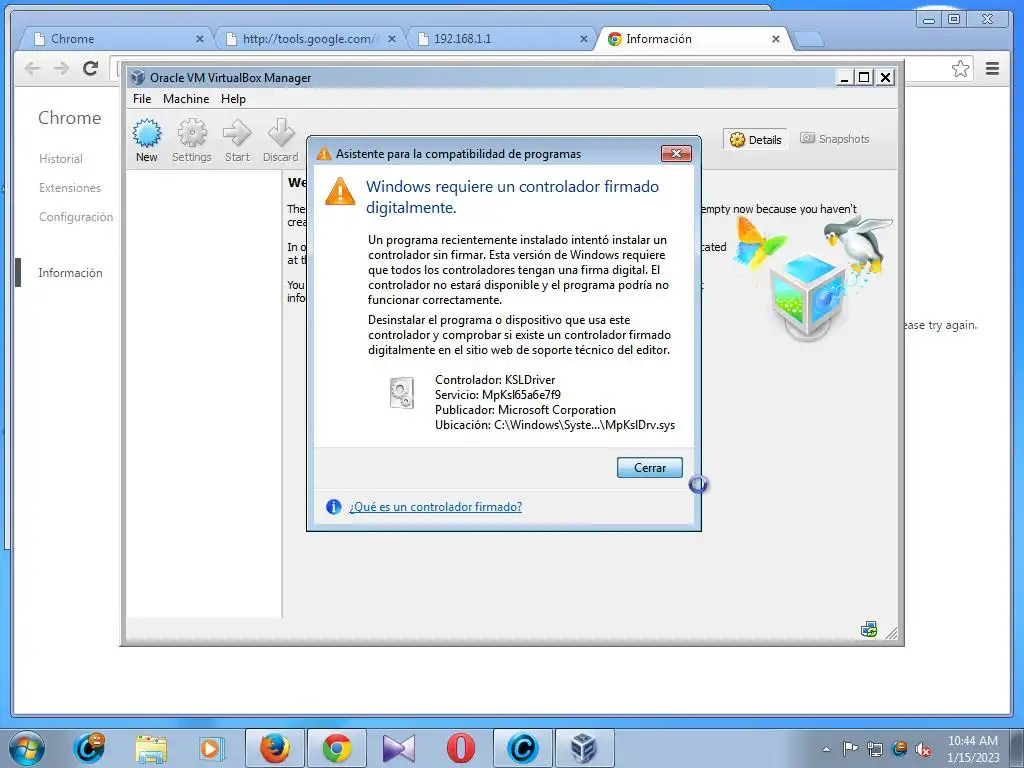Click the Chrome forward arrow
The height and width of the screenshot is (768, 1024).
[61, 69]
